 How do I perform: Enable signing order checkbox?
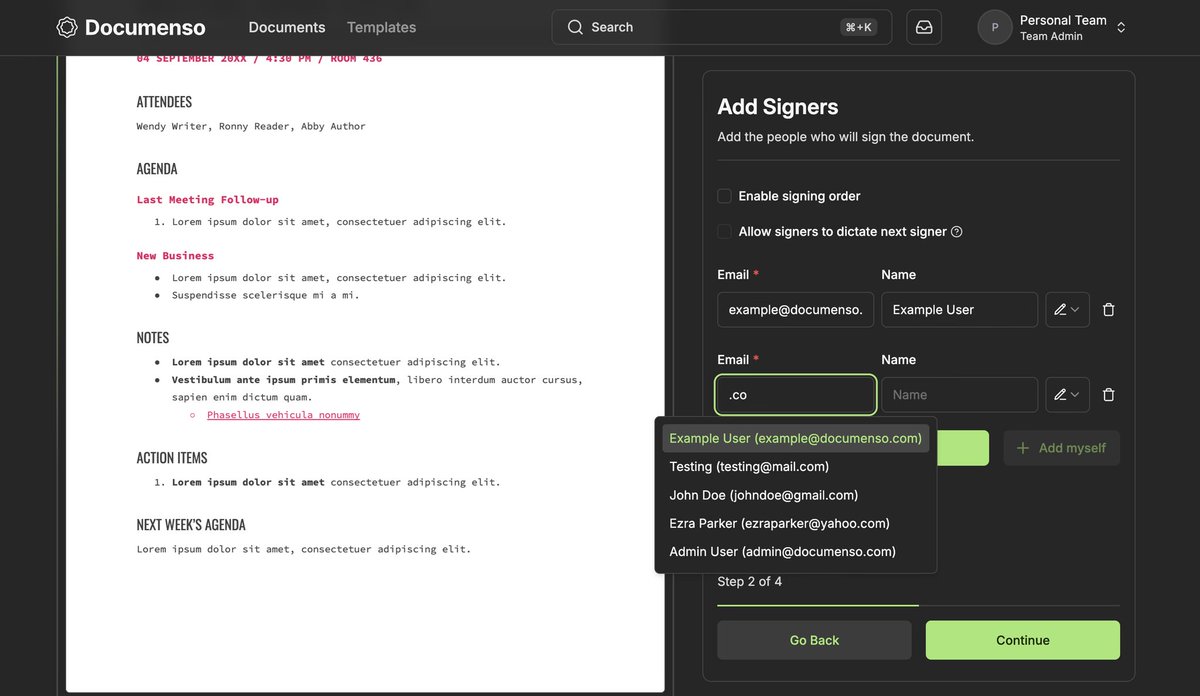coord(725,196)
